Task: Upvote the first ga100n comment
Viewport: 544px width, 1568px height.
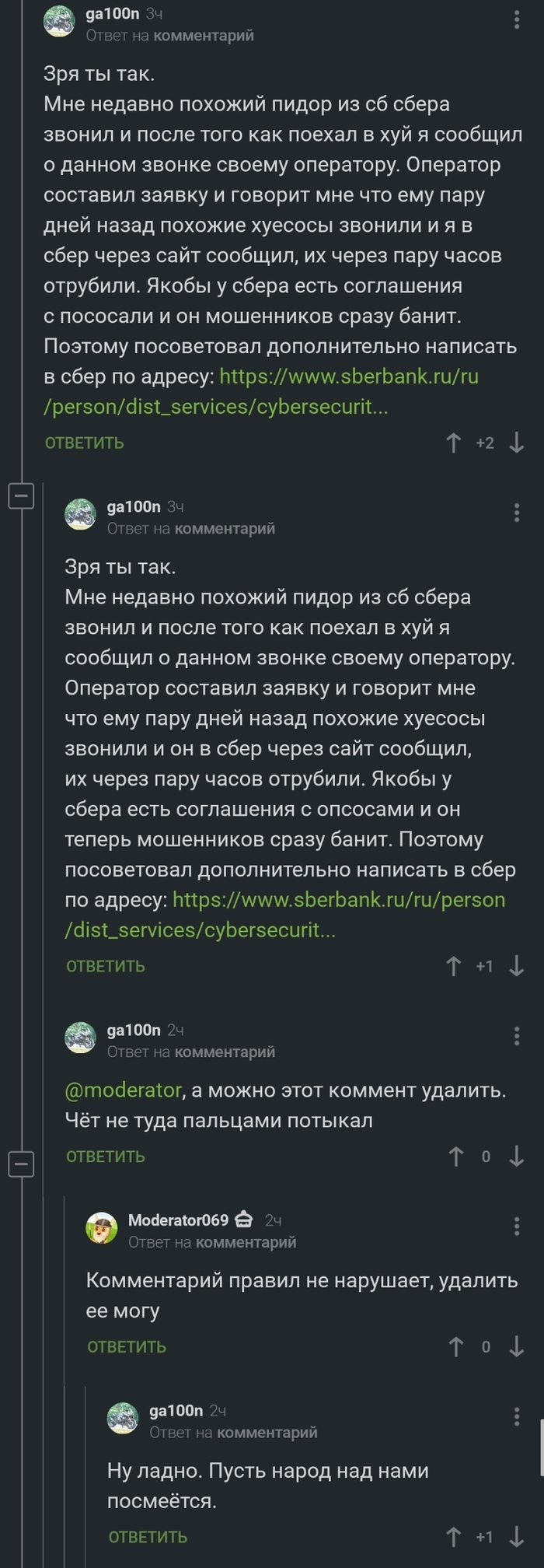Action: (454, 443)
